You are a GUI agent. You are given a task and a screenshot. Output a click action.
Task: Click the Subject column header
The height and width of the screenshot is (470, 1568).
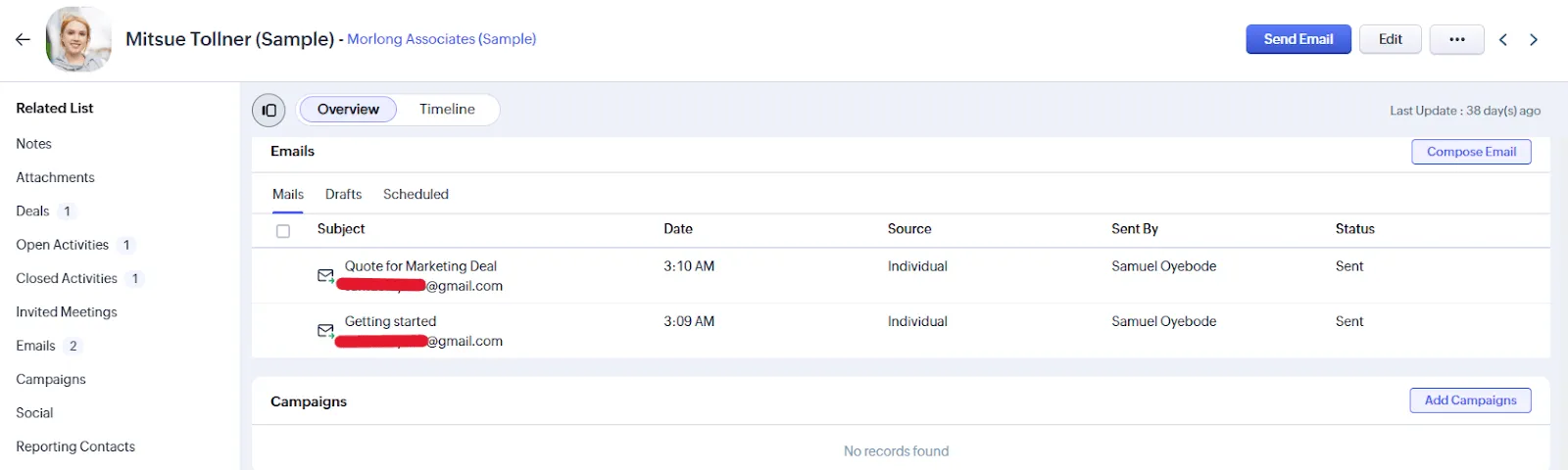pos(341,229)
